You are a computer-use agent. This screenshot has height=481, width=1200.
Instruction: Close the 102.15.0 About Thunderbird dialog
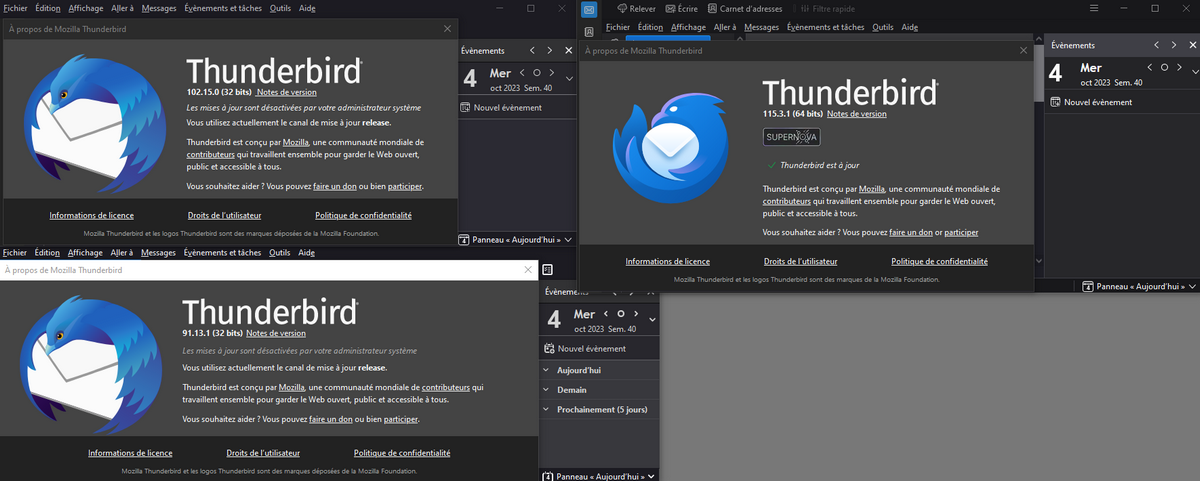pyautogui.click(x=448, y=29)
